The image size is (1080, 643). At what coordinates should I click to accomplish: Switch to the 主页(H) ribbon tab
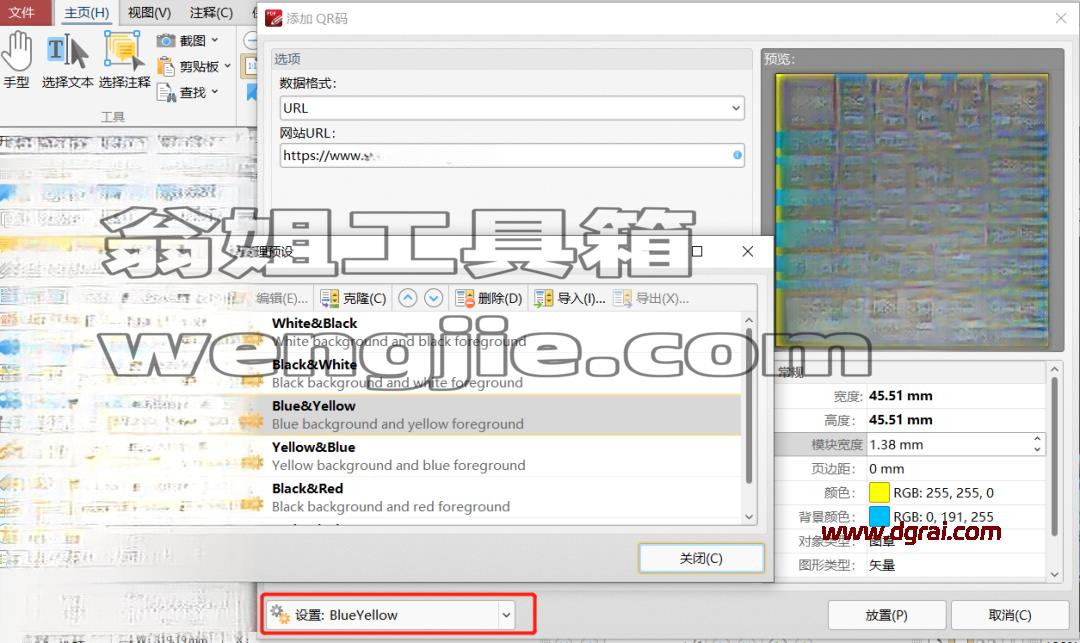point(87,12)
